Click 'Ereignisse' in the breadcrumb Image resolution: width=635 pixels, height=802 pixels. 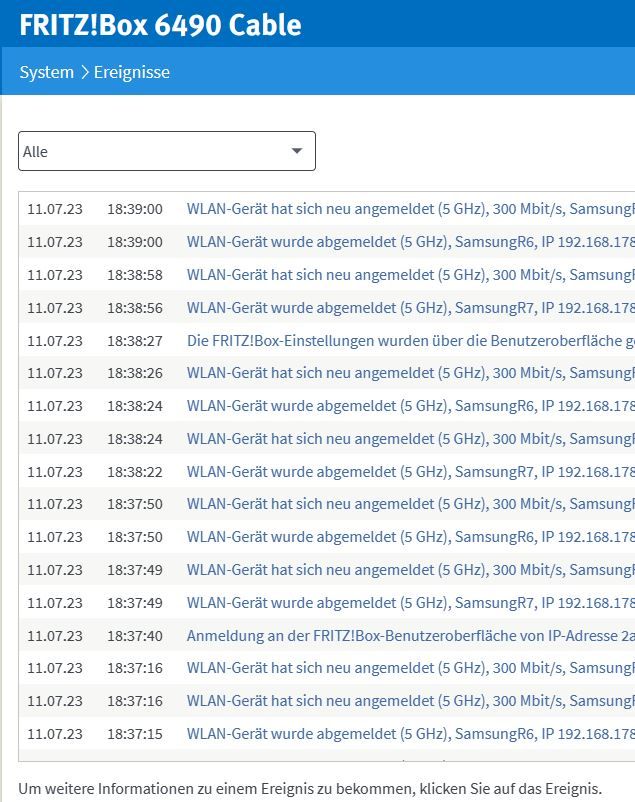132,72
